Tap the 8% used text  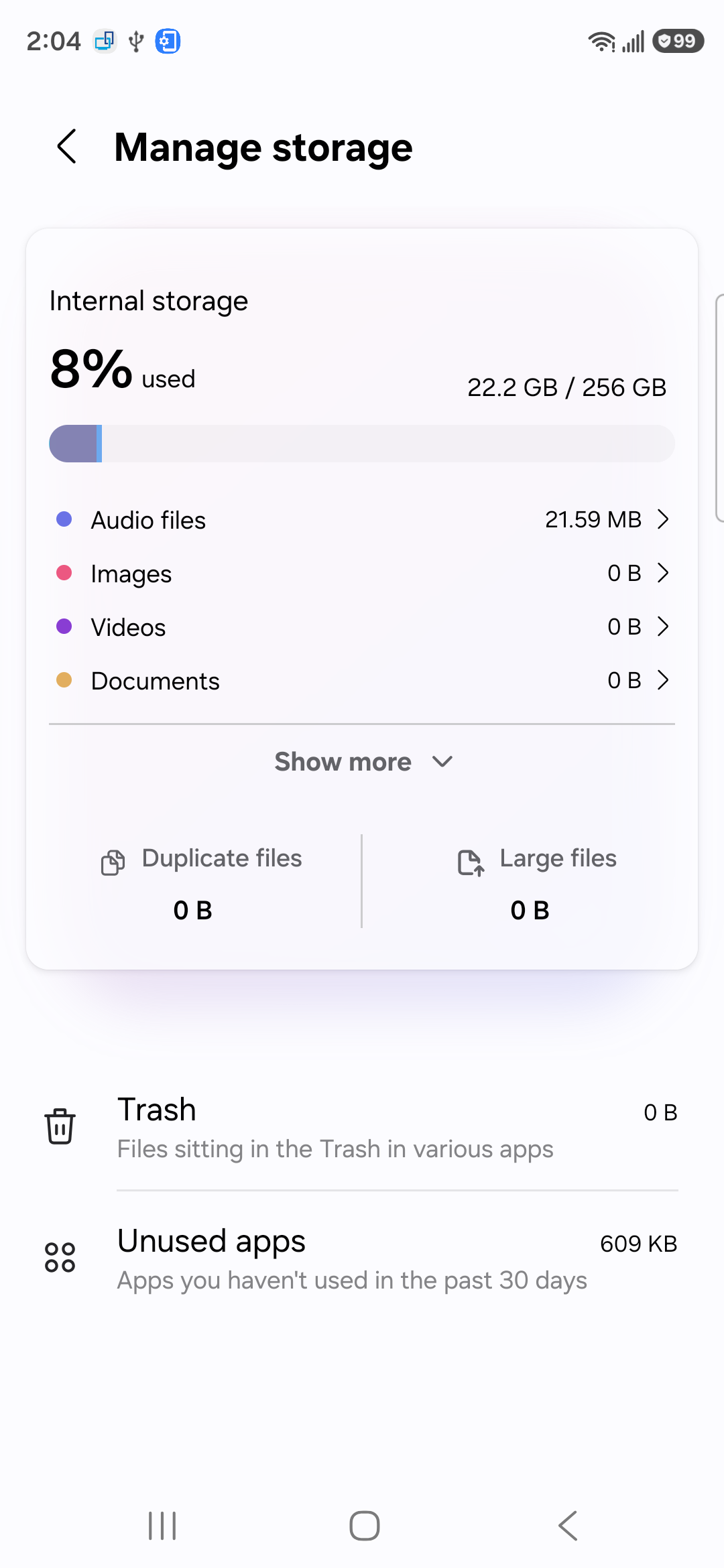coord(123,369)
